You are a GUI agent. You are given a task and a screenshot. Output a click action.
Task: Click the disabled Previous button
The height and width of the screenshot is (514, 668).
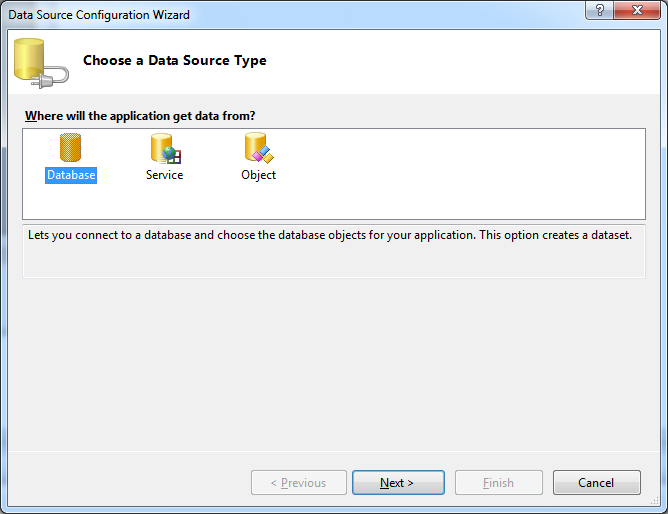[299, 482]
